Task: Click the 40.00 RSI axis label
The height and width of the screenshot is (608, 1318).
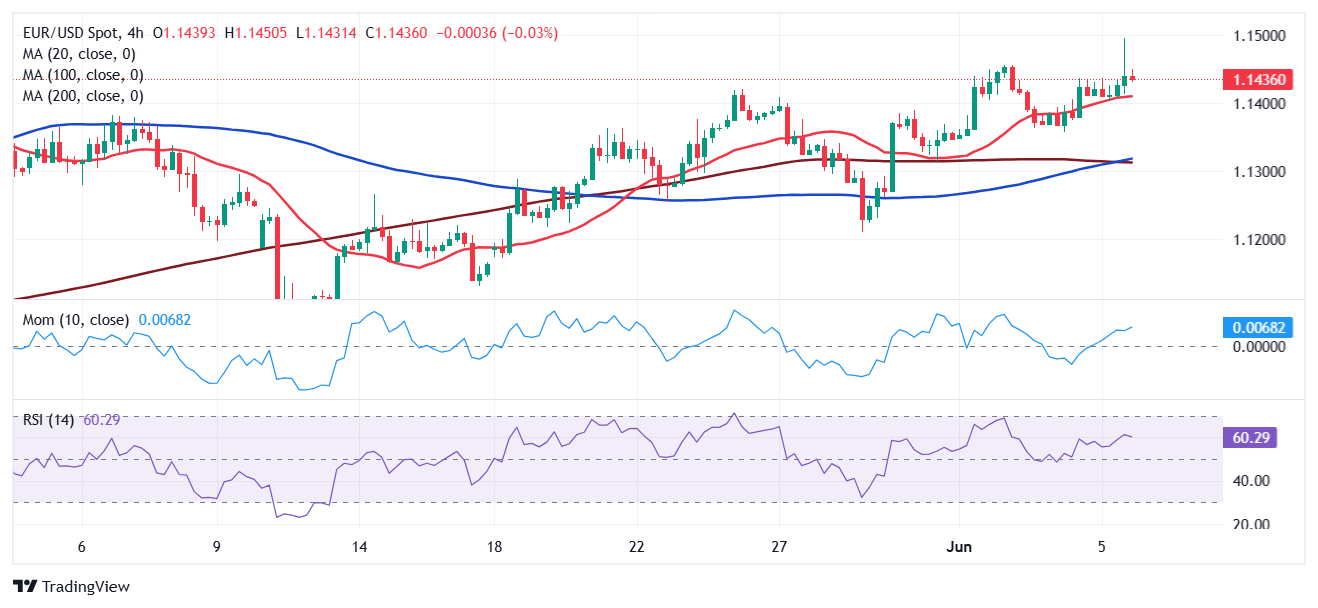Action: click(1250, 481)
